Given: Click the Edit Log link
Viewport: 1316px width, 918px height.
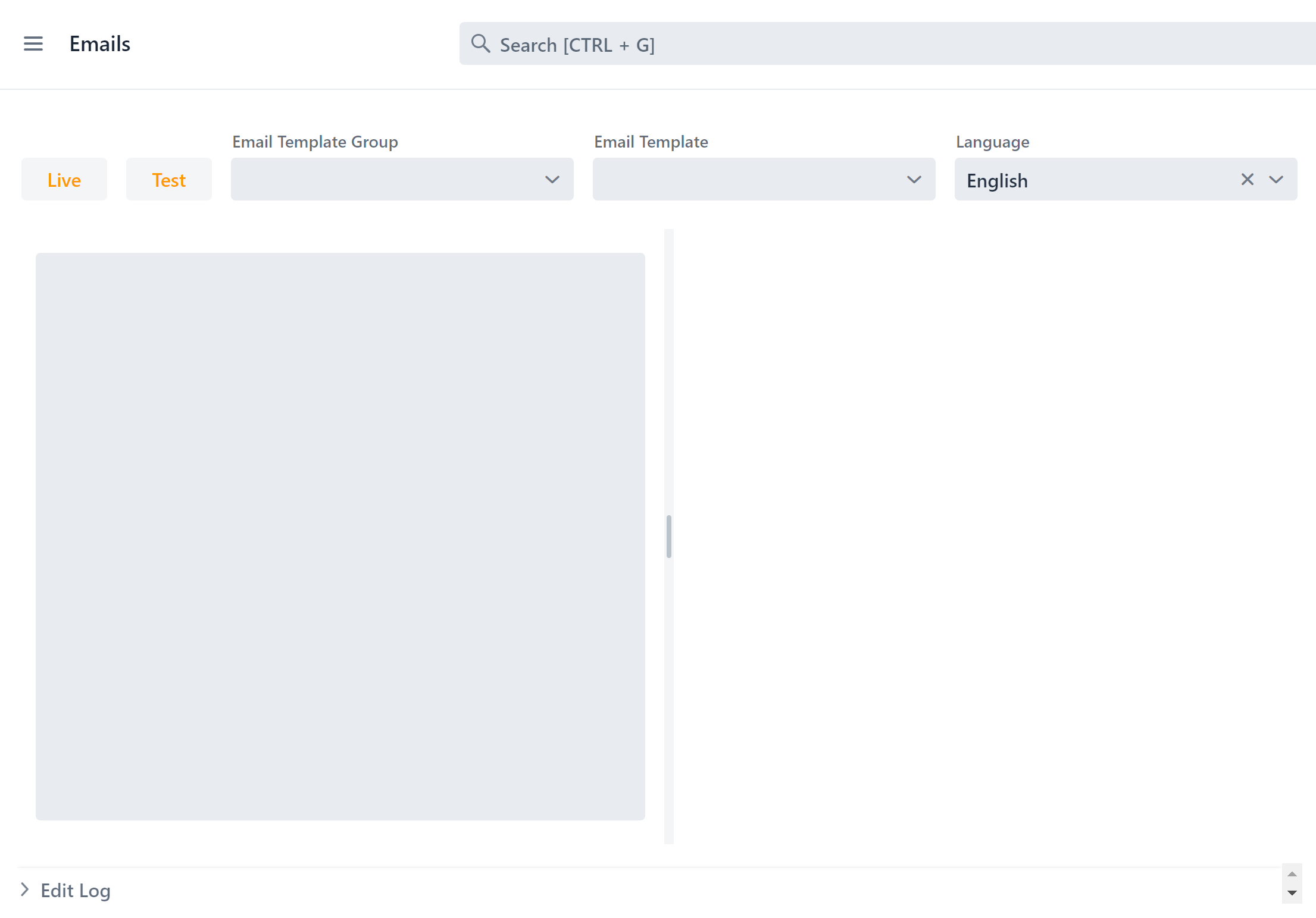Looking at the screenshot, I should tap(75, 890).
